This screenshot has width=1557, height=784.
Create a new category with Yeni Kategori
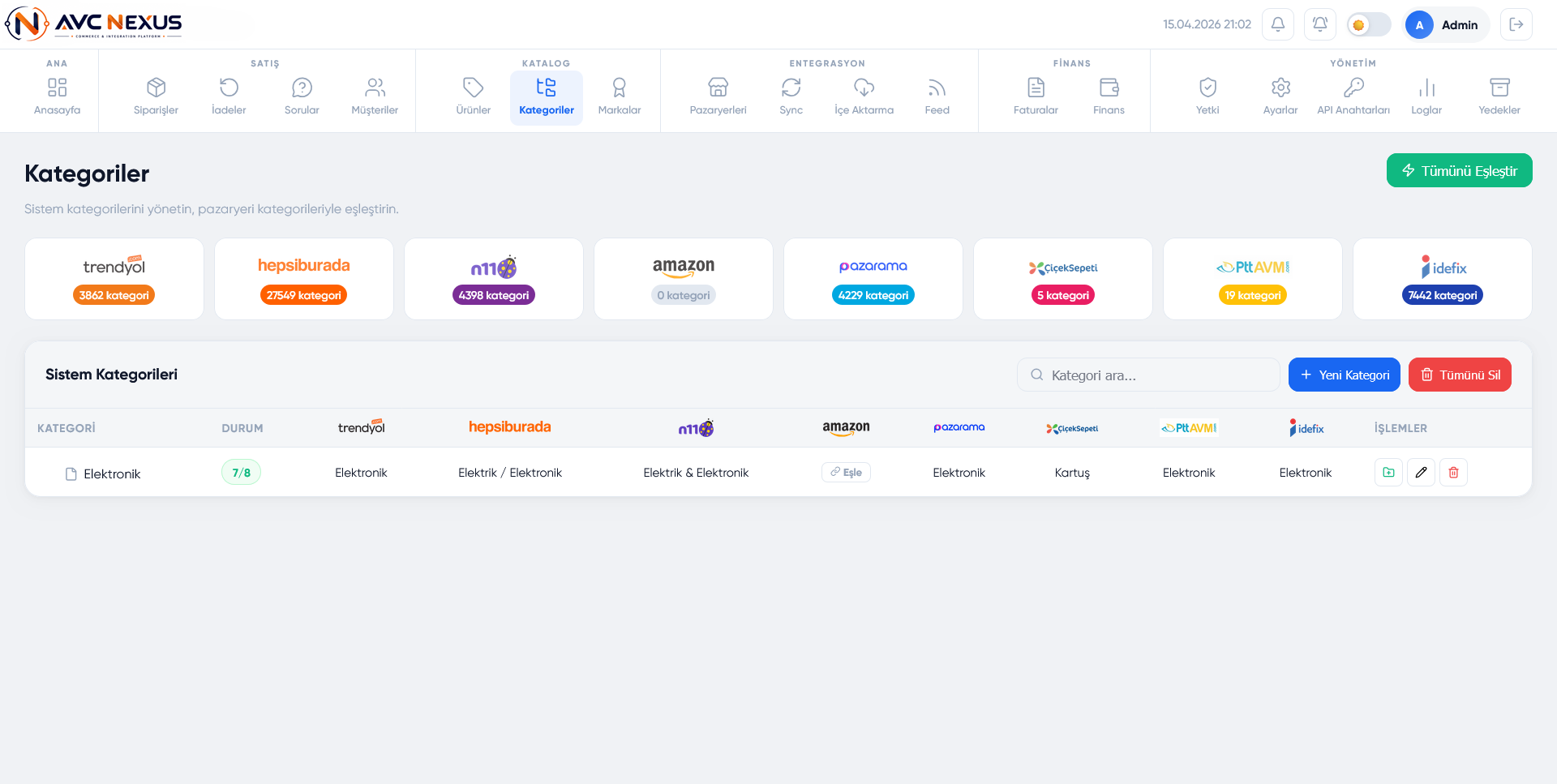point(1345,375)
